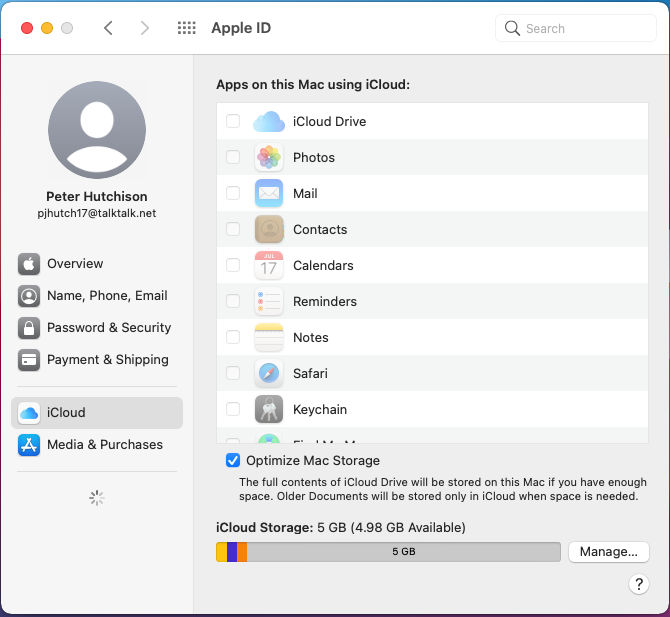Tick the Reminders checkbox
Image resolution: width=670 pixels, height=617 pixels.
coord(233,301)
